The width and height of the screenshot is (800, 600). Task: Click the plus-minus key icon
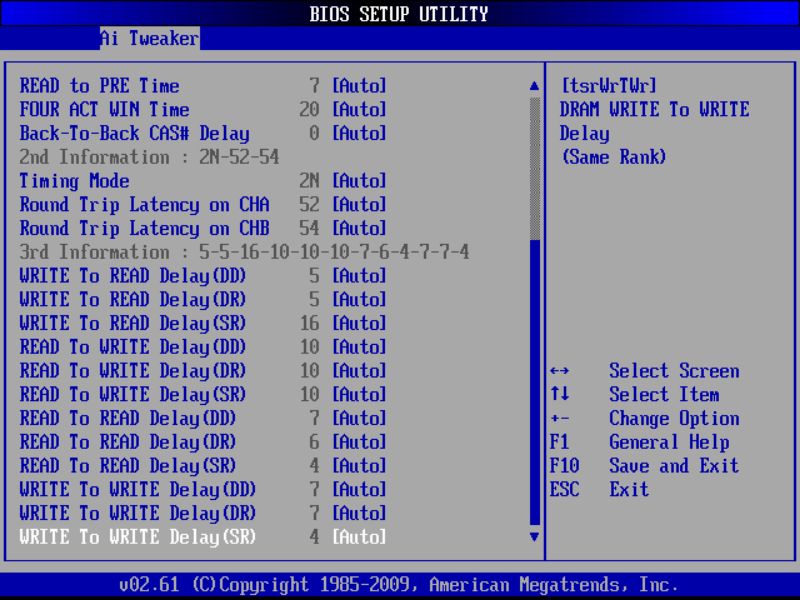coord(560,418)
